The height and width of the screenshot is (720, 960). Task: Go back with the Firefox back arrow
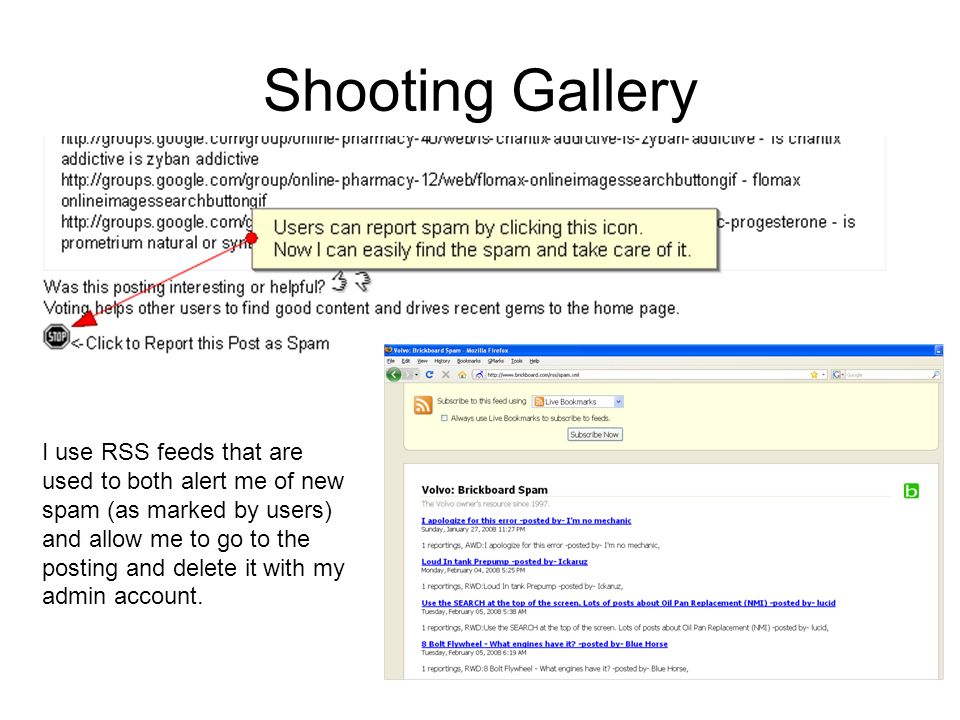click(x=394, y=375)
